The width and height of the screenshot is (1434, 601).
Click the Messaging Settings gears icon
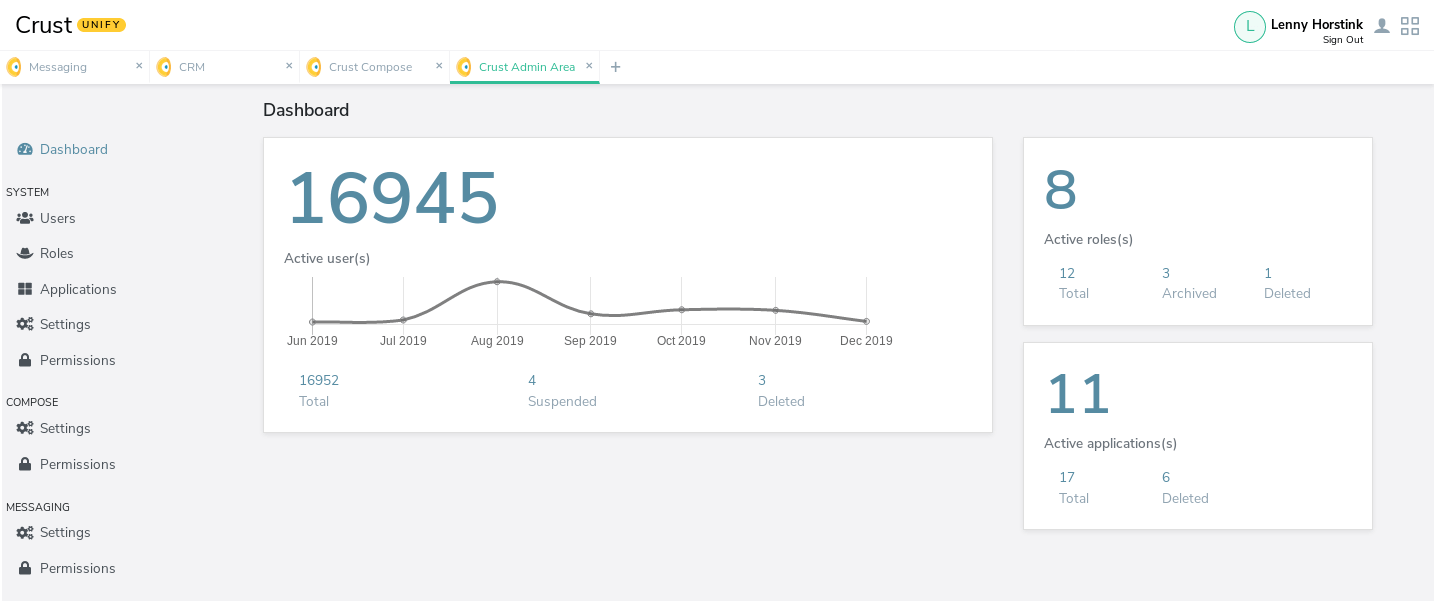click(25, 532)
